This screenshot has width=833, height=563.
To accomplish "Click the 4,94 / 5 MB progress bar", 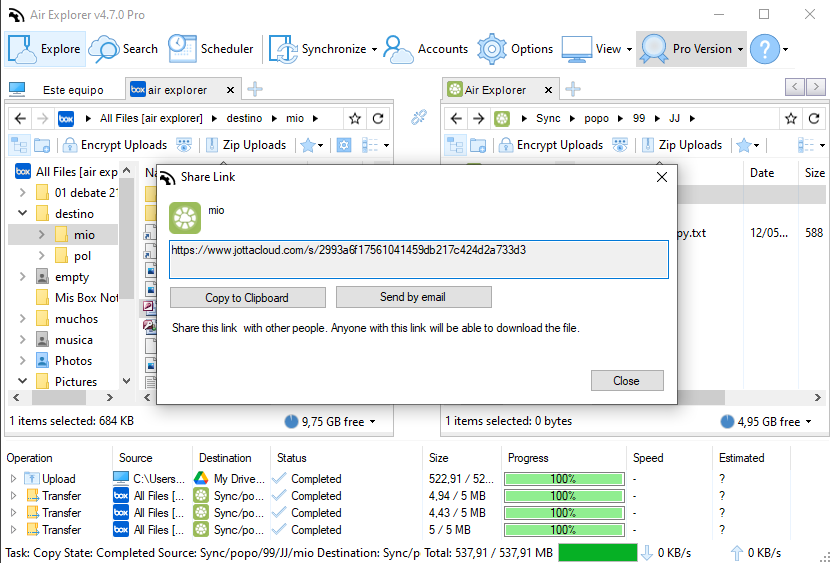I will pyautogui.click(x=564, y=496).
